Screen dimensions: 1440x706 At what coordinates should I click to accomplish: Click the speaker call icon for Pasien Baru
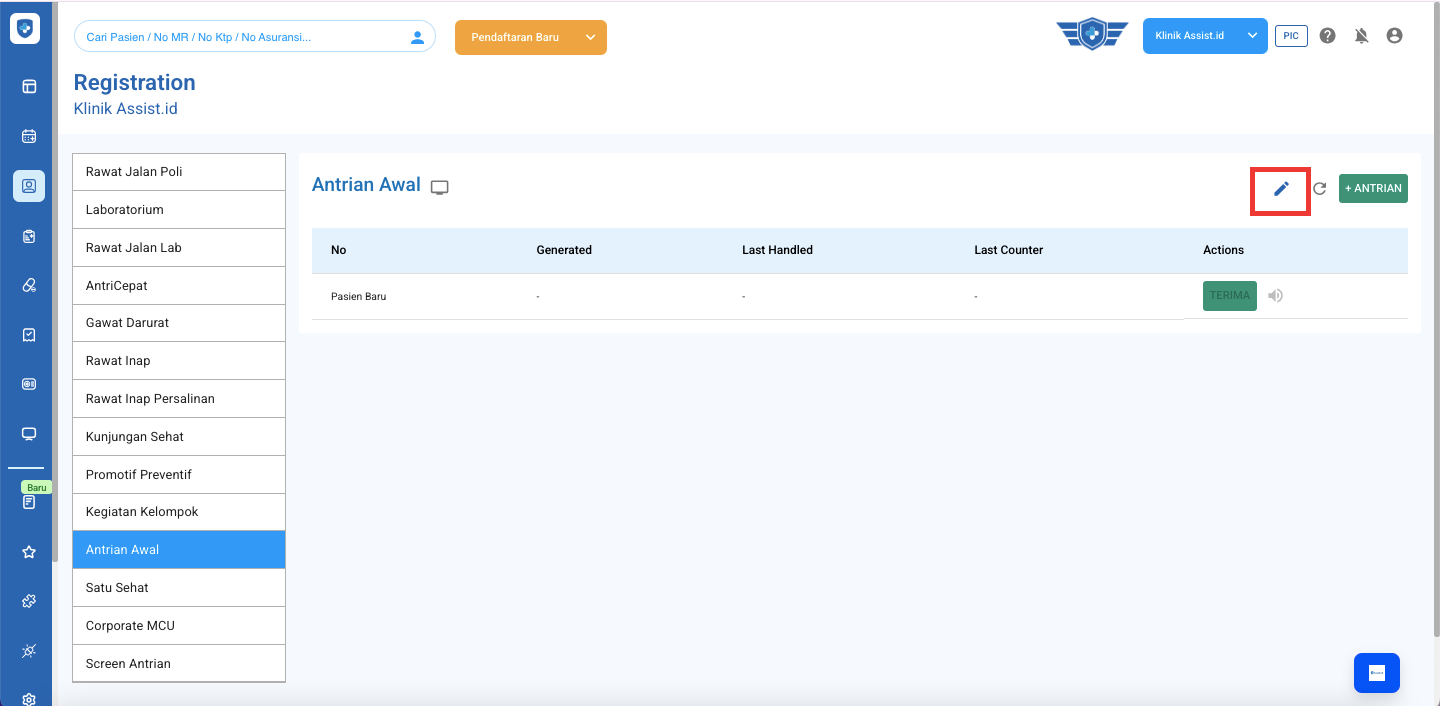(x=1275, y=296)
